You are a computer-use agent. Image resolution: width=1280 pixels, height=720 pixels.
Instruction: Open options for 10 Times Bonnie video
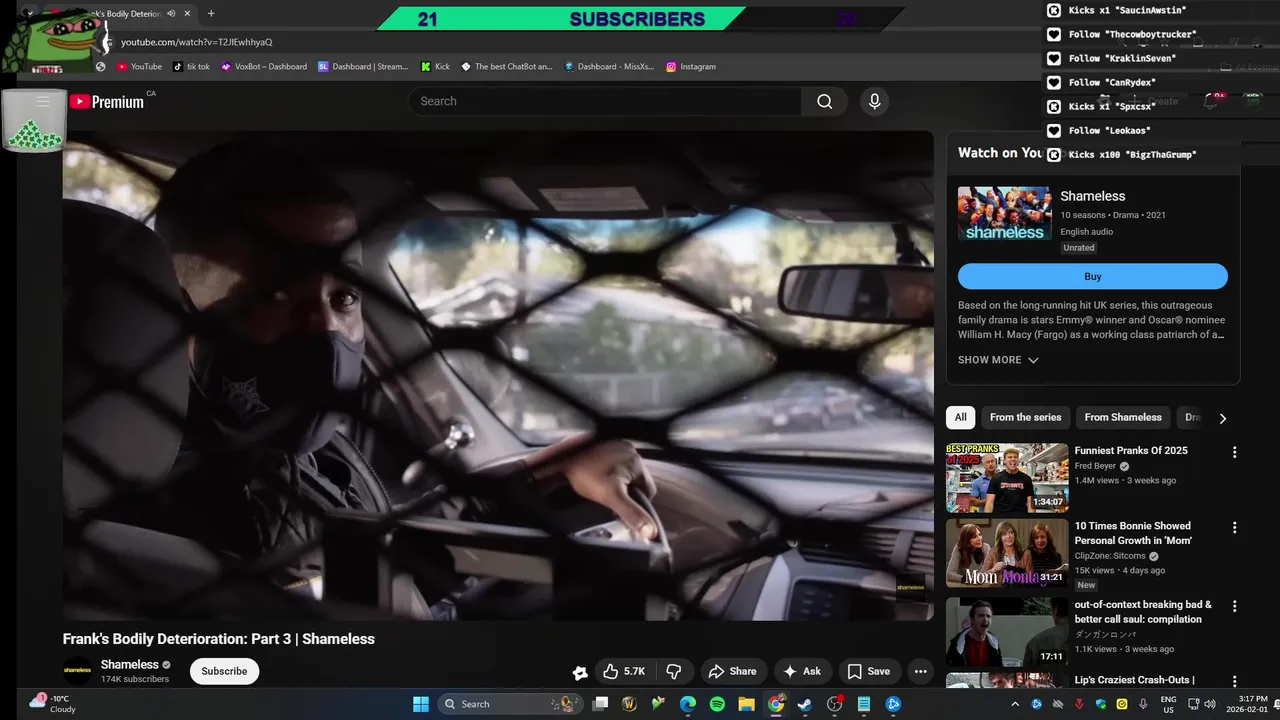[x=1234, y=527]
